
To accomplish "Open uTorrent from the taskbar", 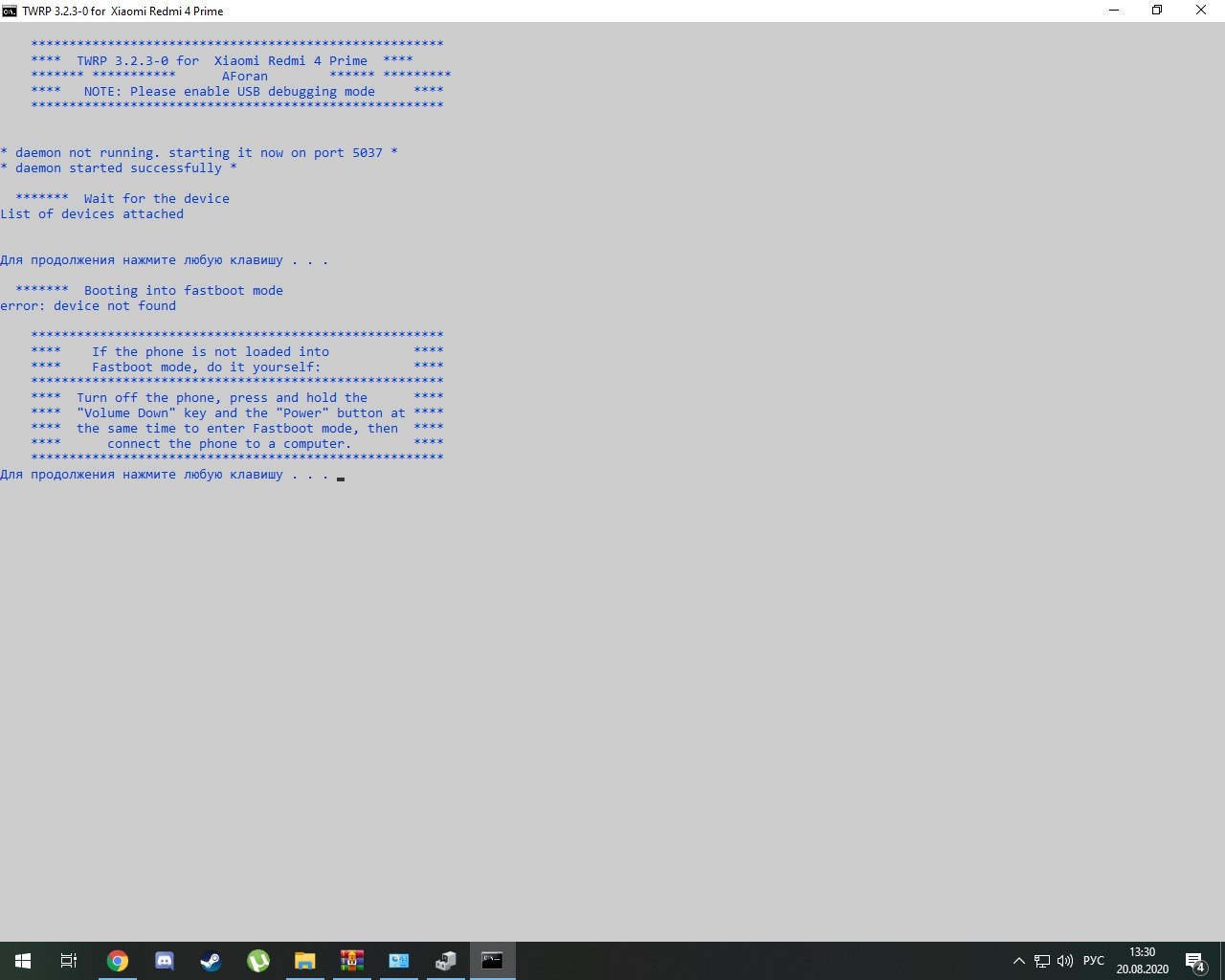I will pyautogui.click(x=258, y=961).
